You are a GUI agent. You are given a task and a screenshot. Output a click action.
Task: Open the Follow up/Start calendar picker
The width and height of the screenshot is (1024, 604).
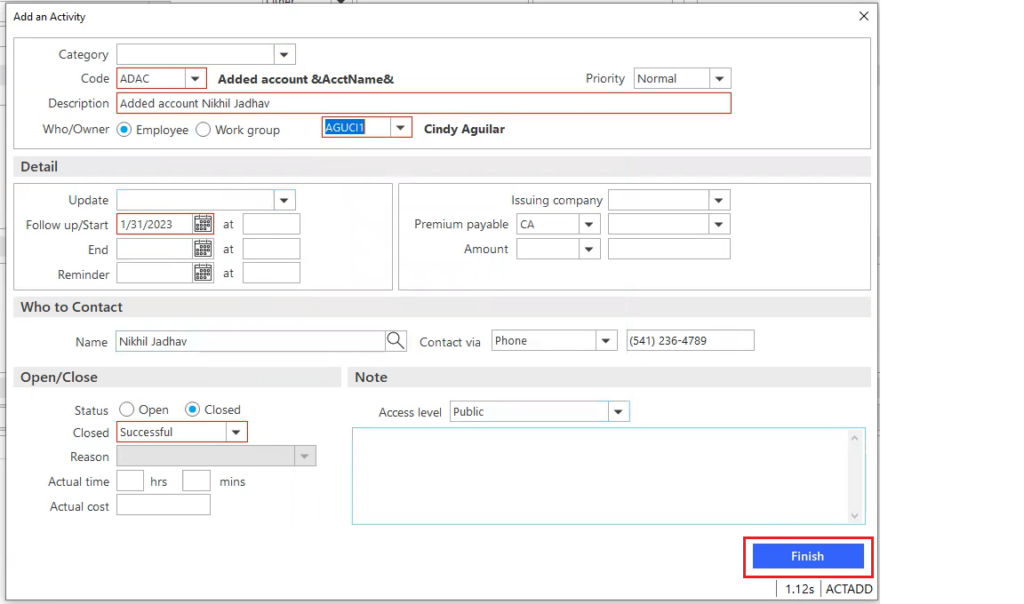(202, 224)
